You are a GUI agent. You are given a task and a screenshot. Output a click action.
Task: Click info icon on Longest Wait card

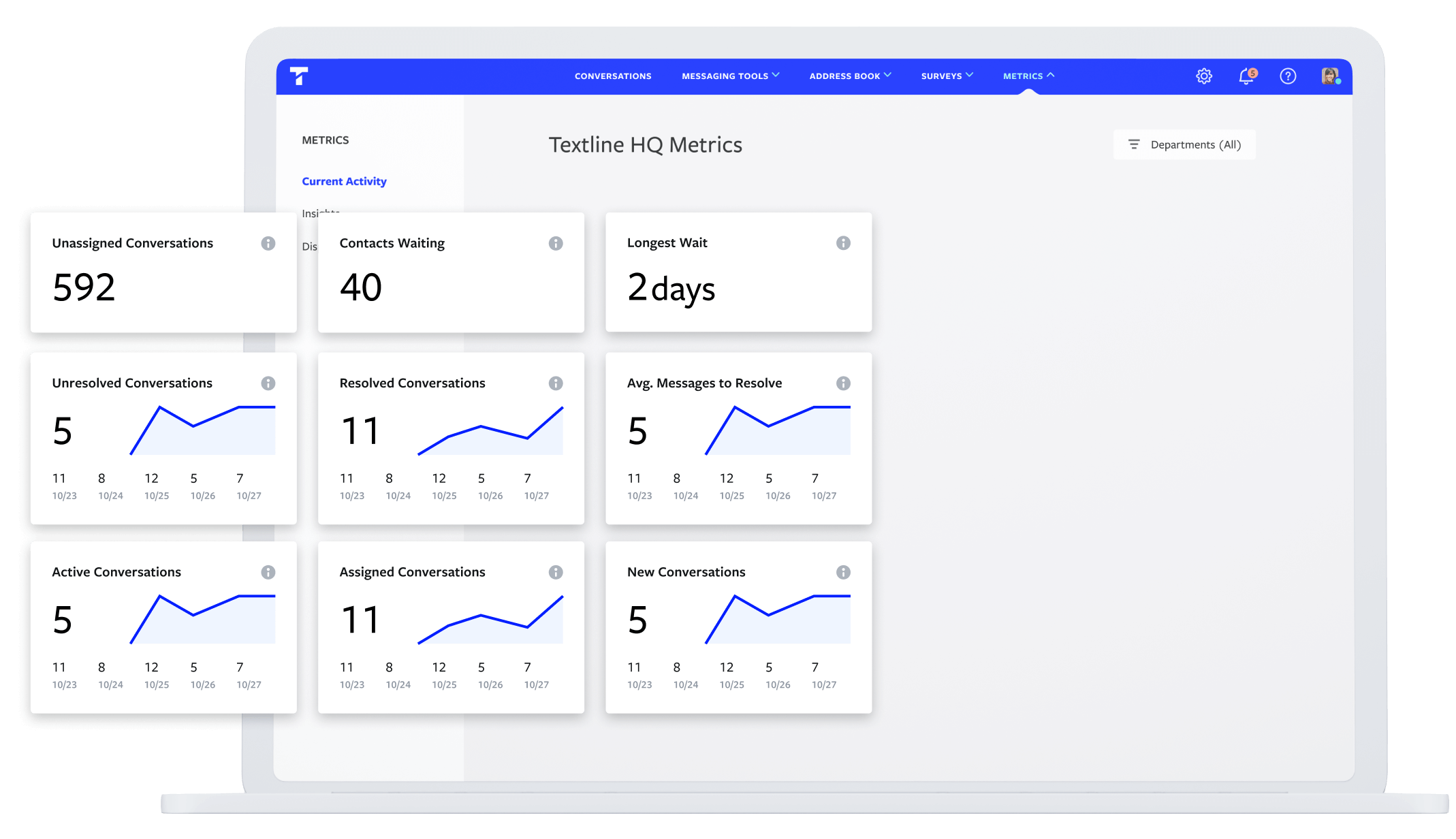click(x=843, y=243)
